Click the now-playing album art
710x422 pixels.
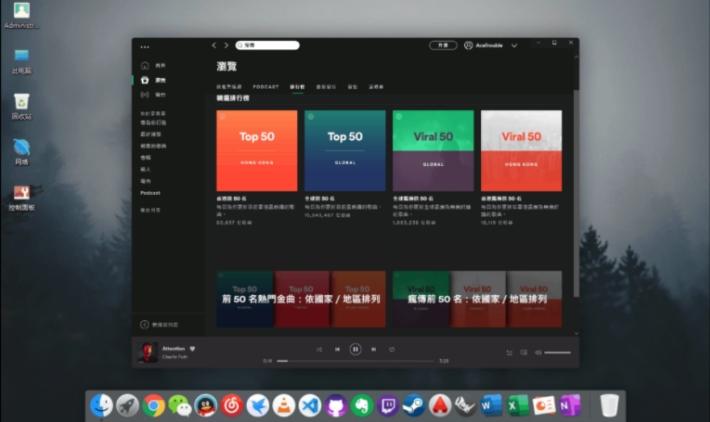(x=148, y=353)
